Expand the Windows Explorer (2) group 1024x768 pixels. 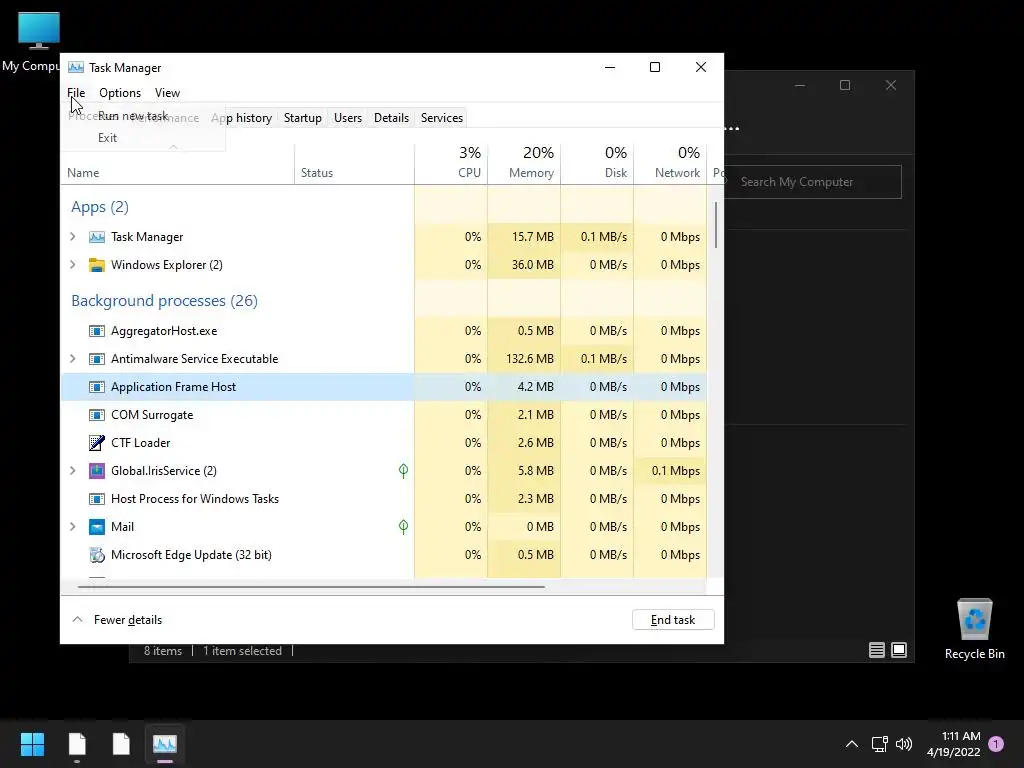[x=72, y=265]
